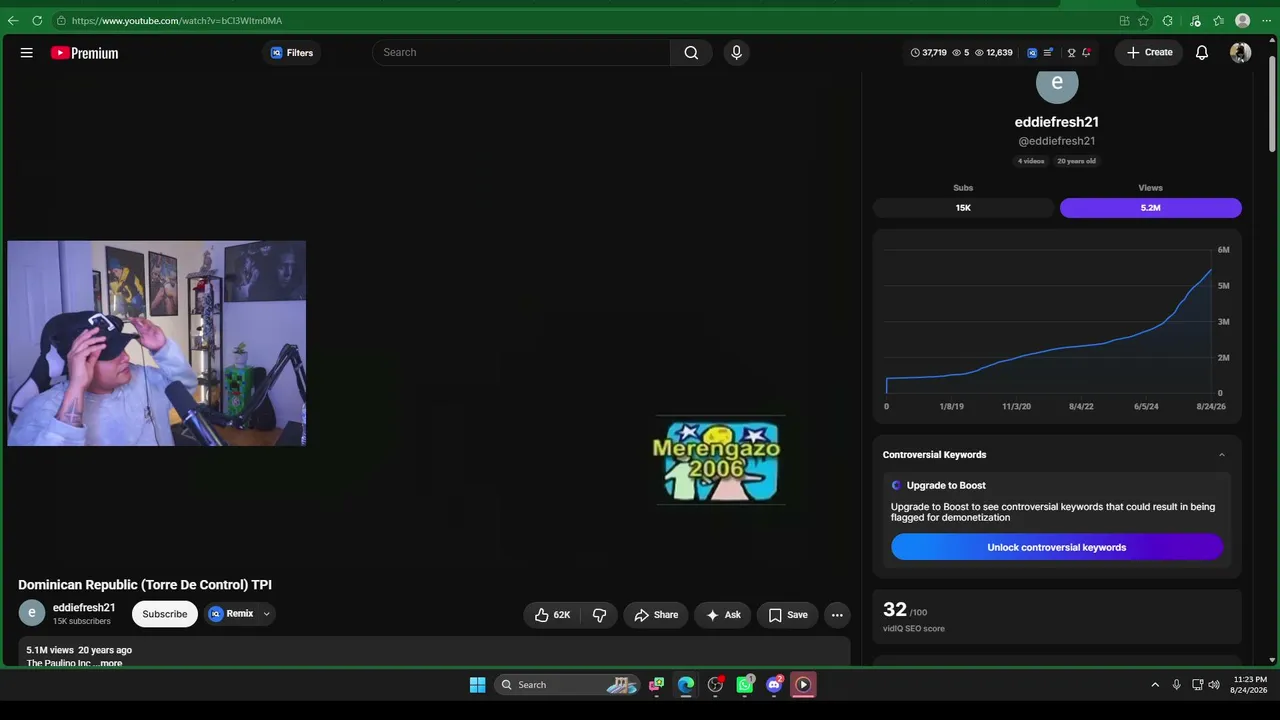1280x720 pixels.
Task: Click the webcam overlay in the video
Action: (x=157, y=343)
